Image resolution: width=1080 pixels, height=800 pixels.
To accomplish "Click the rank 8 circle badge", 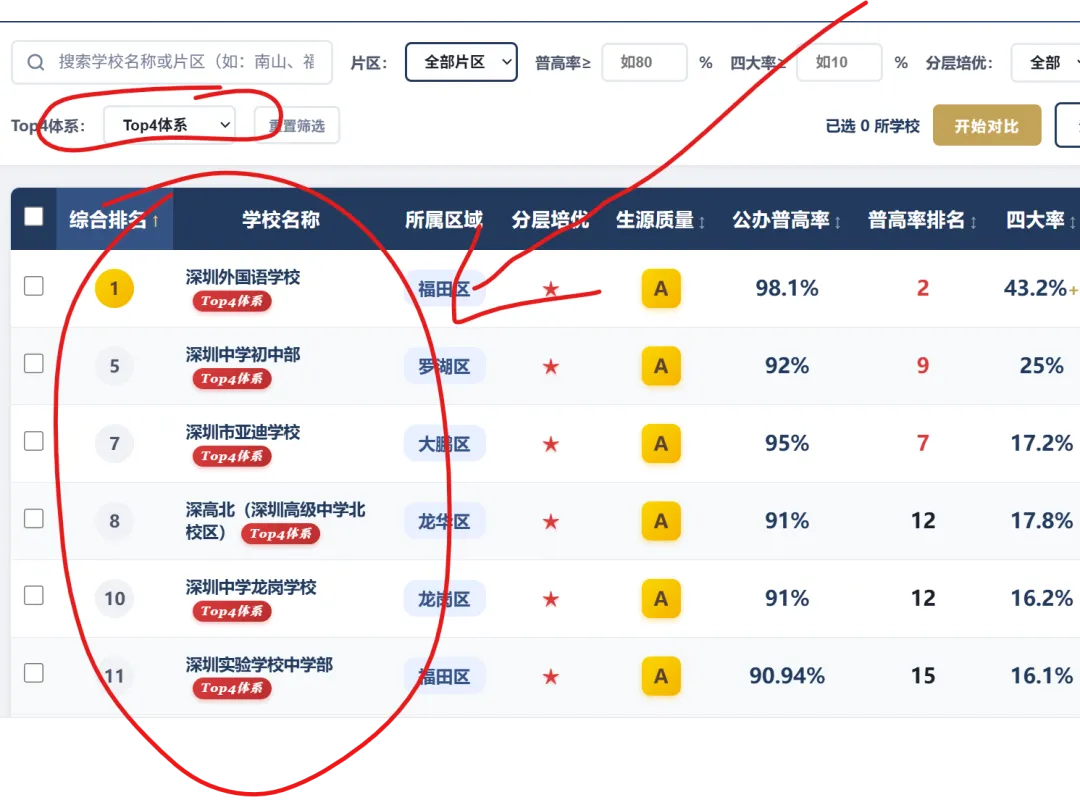I will (114, 521).
